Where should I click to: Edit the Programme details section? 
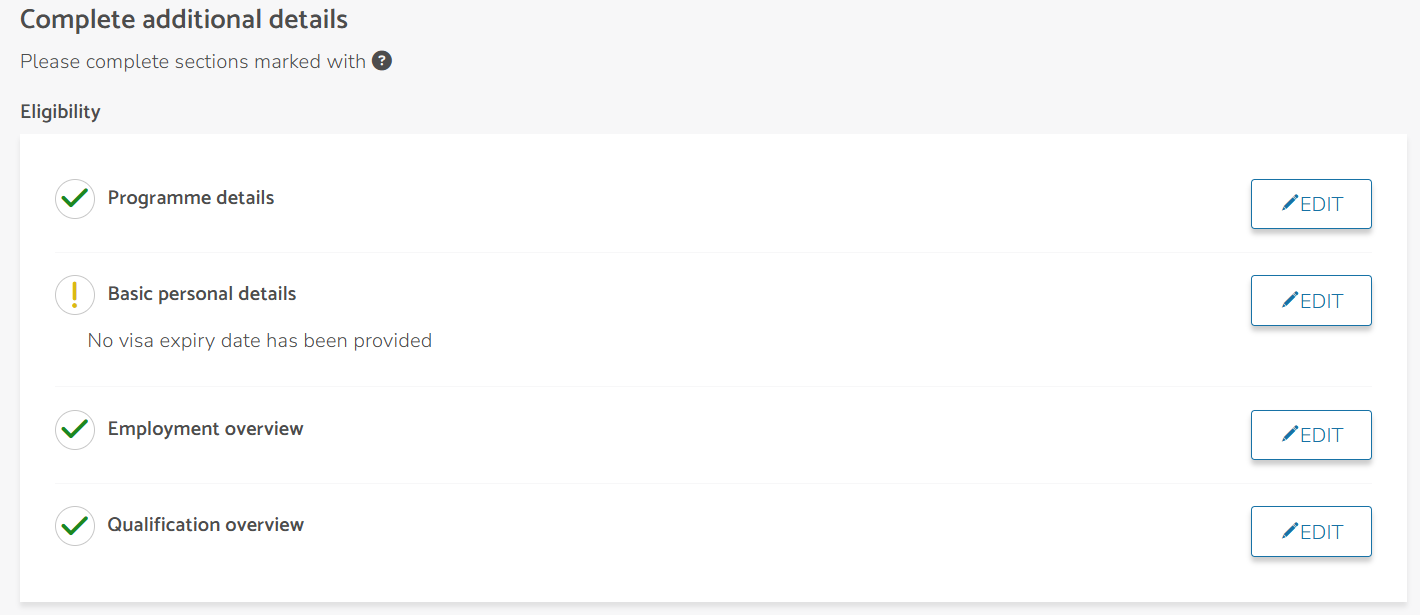[1311, 204]
